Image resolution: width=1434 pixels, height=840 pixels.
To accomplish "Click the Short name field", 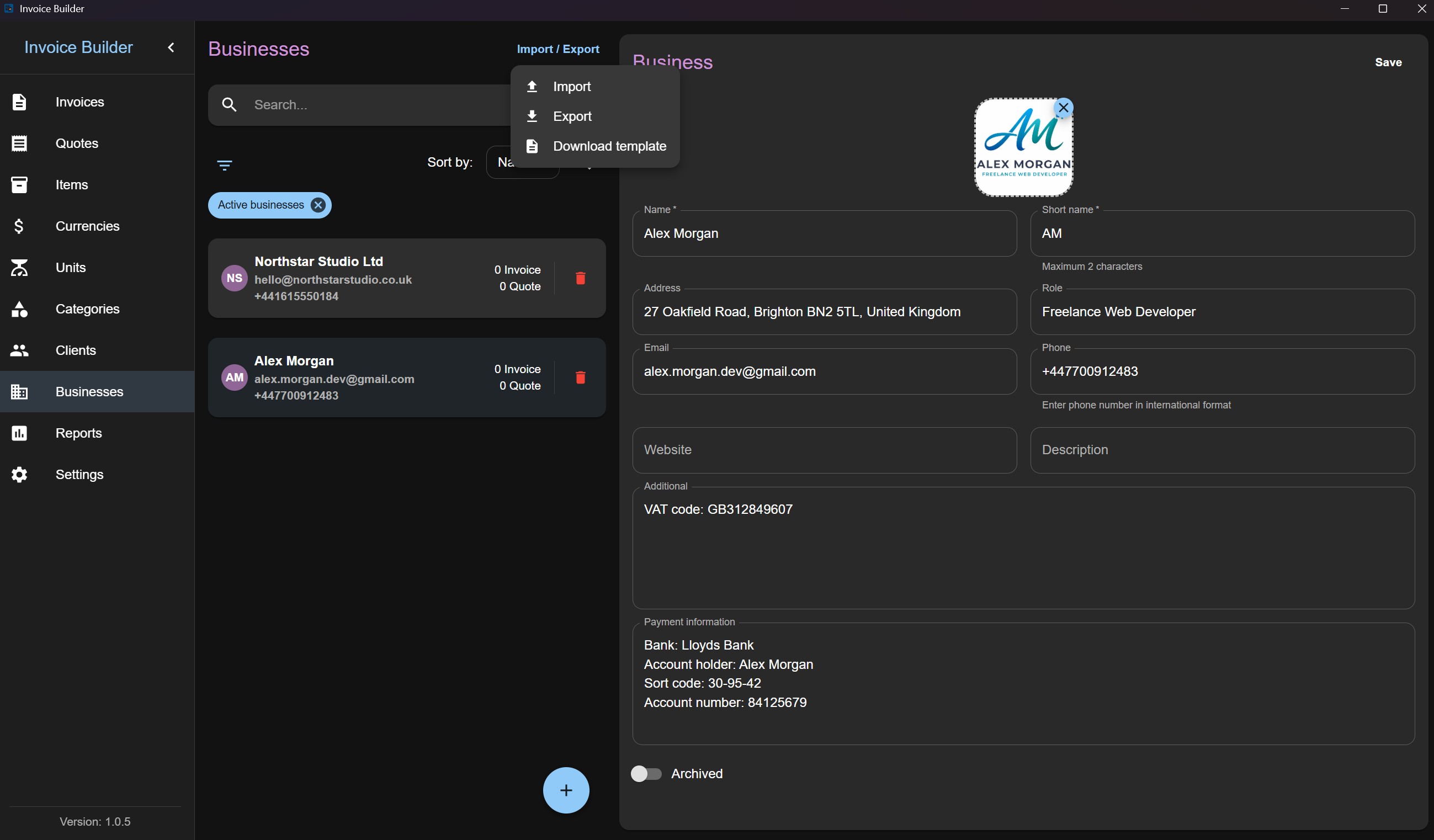I will click(1222, 233).
